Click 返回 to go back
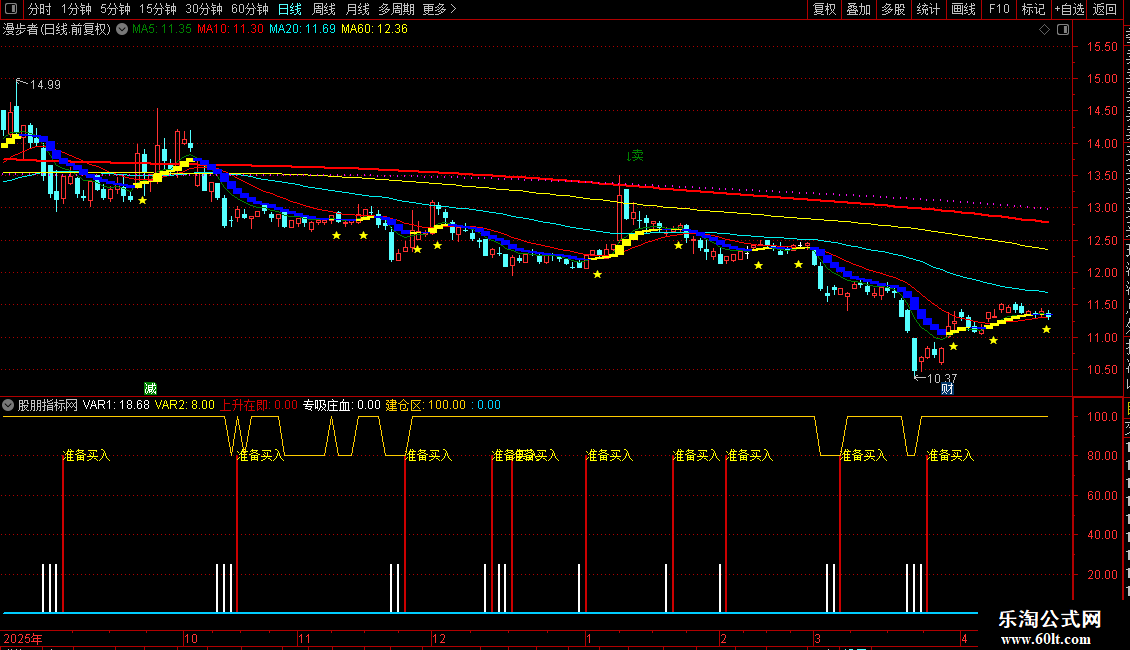1130x650 pixels. tap(1104, 9)
